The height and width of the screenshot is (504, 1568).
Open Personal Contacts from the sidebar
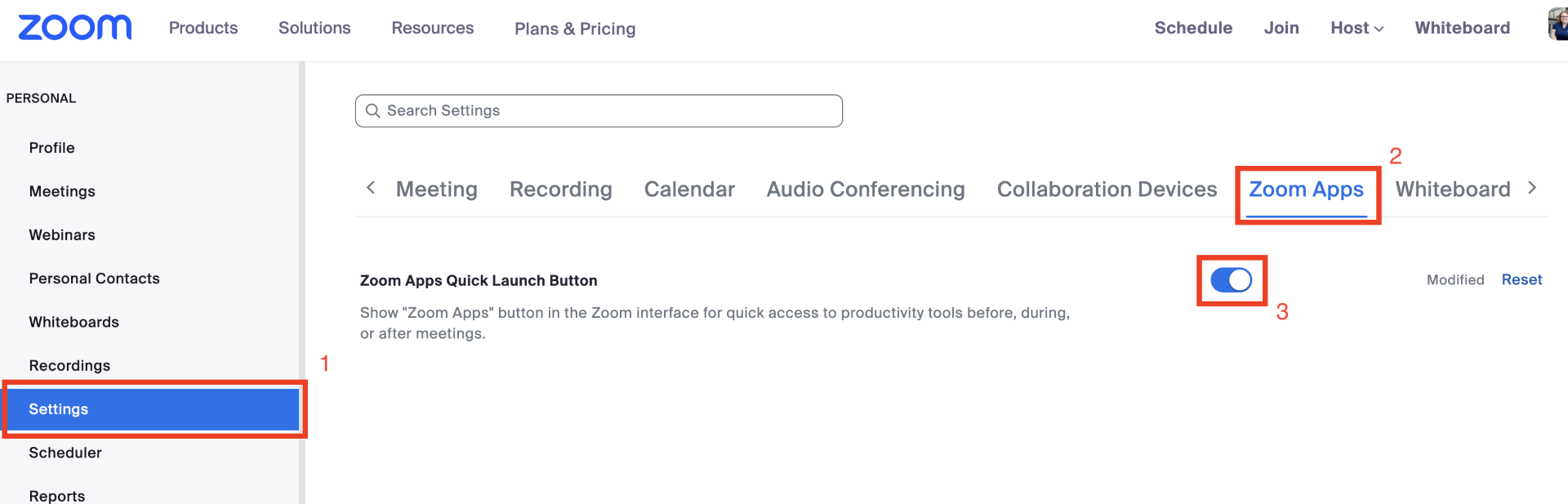click(x=94, y=278)
